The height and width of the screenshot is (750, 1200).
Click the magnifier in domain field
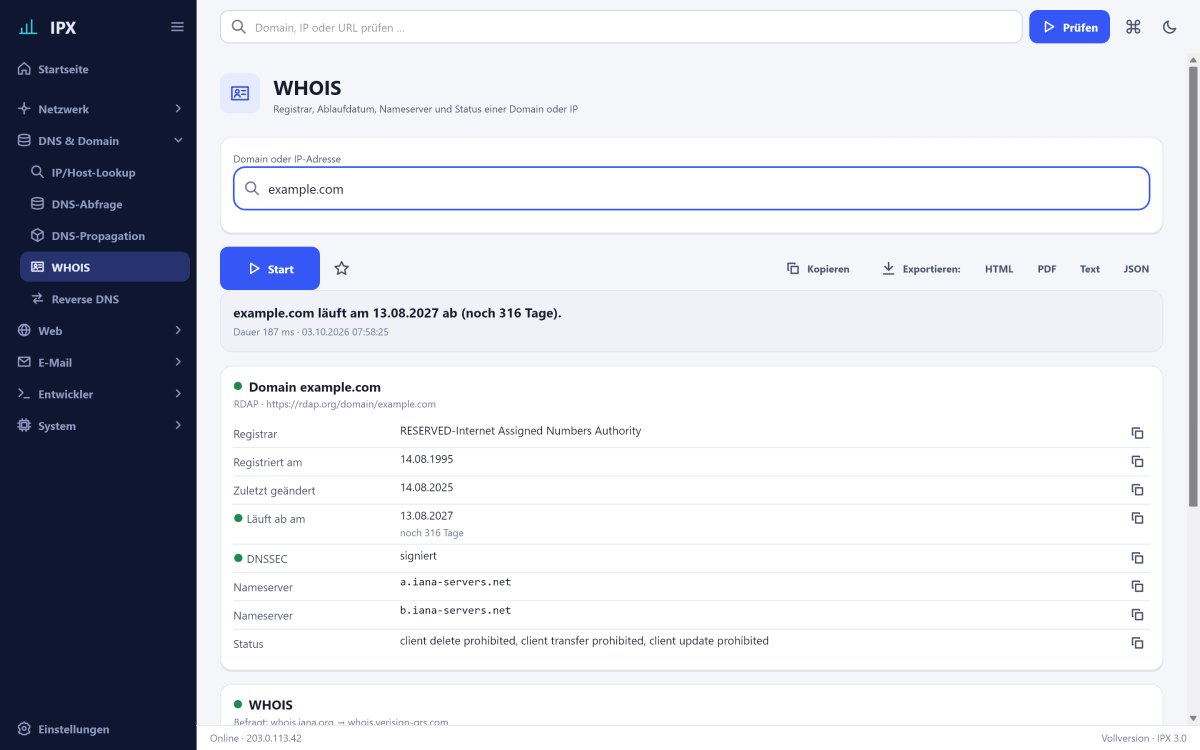coord(253,188)
